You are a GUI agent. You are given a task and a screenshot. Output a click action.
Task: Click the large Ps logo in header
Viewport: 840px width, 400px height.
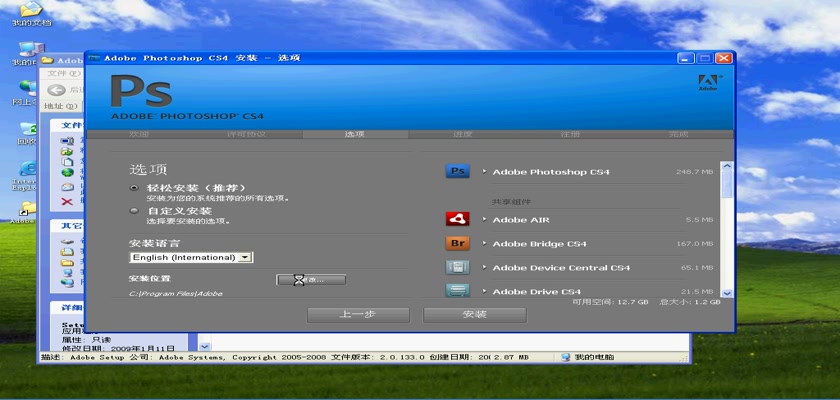tap(141, 92)
